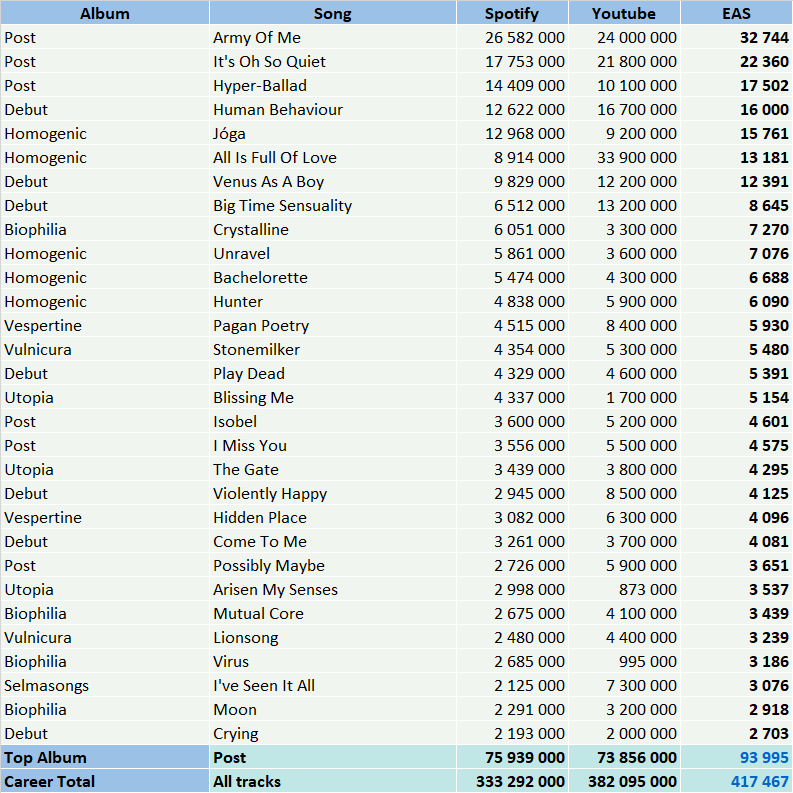This screenshot has width=793, height=793.
Task: Select the Moon song cell
Action: [333, 710]
